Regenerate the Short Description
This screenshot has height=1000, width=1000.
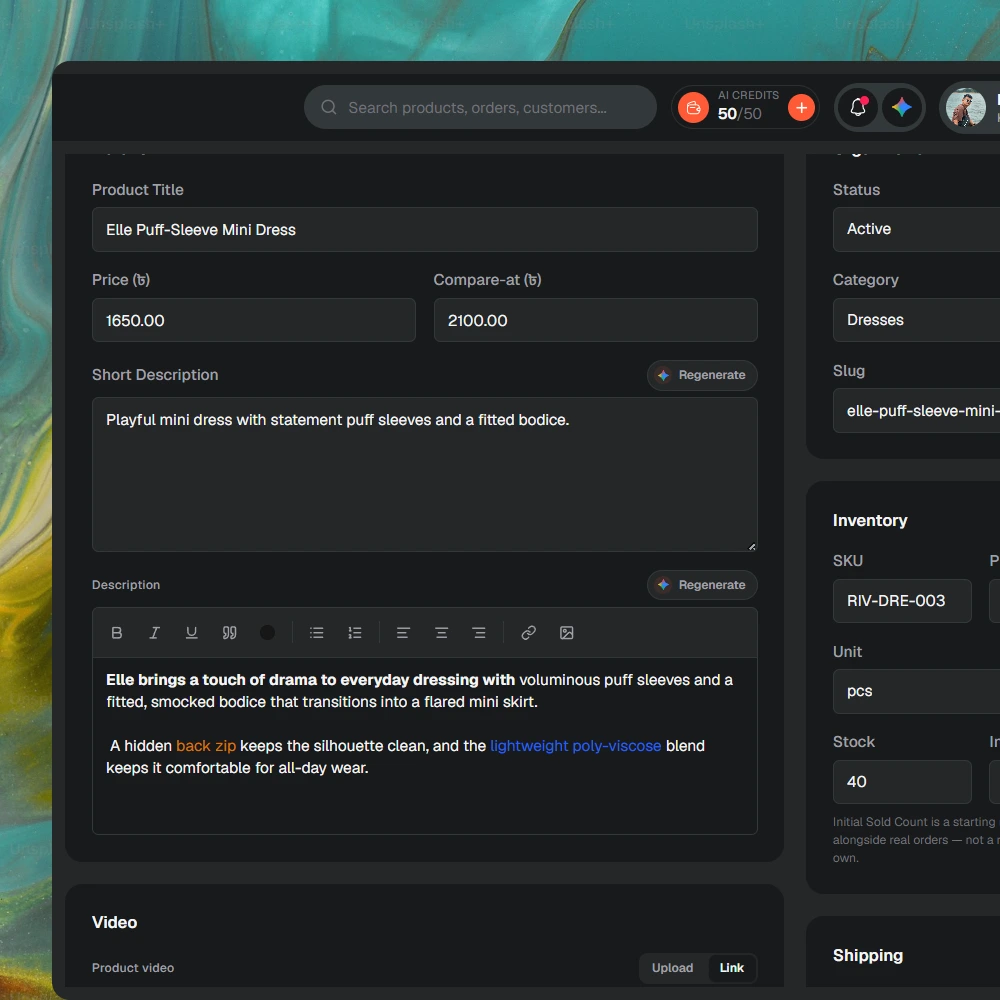(702, 375)
